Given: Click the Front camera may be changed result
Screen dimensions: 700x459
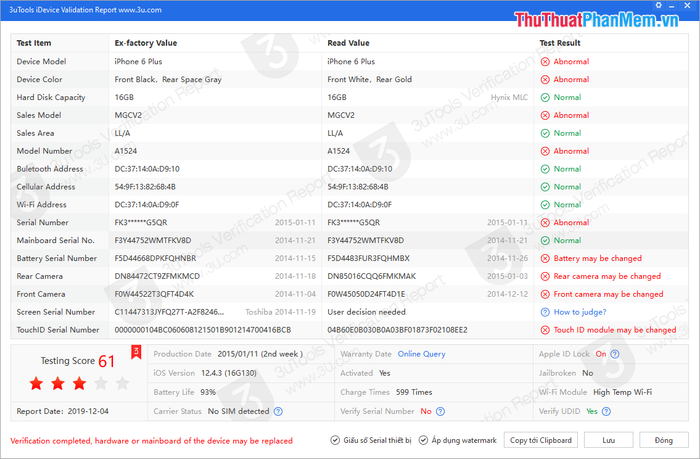Looking at the screenshot, I should pos(608,294).
